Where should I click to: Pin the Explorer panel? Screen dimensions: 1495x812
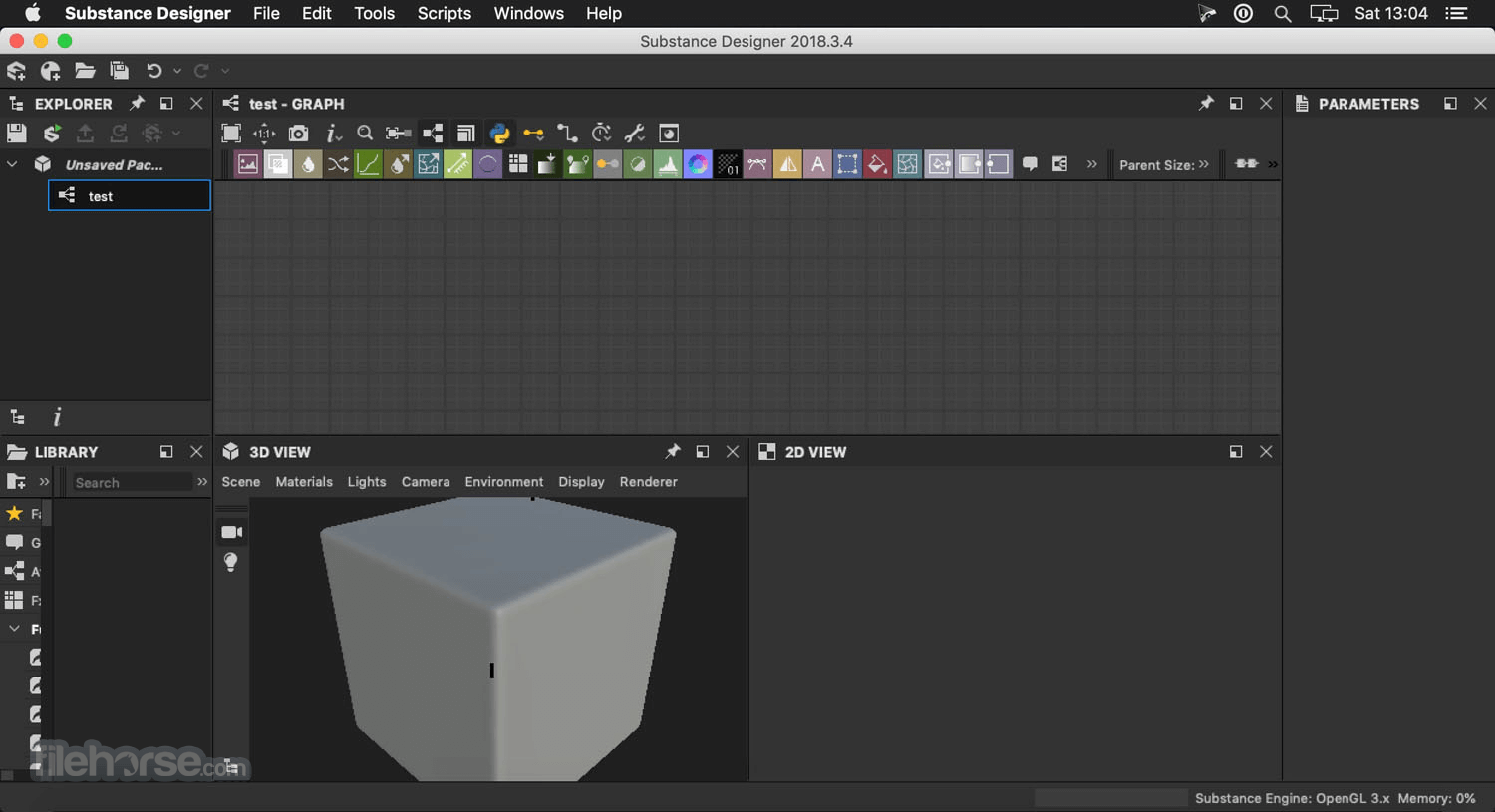tap(137, 104)
